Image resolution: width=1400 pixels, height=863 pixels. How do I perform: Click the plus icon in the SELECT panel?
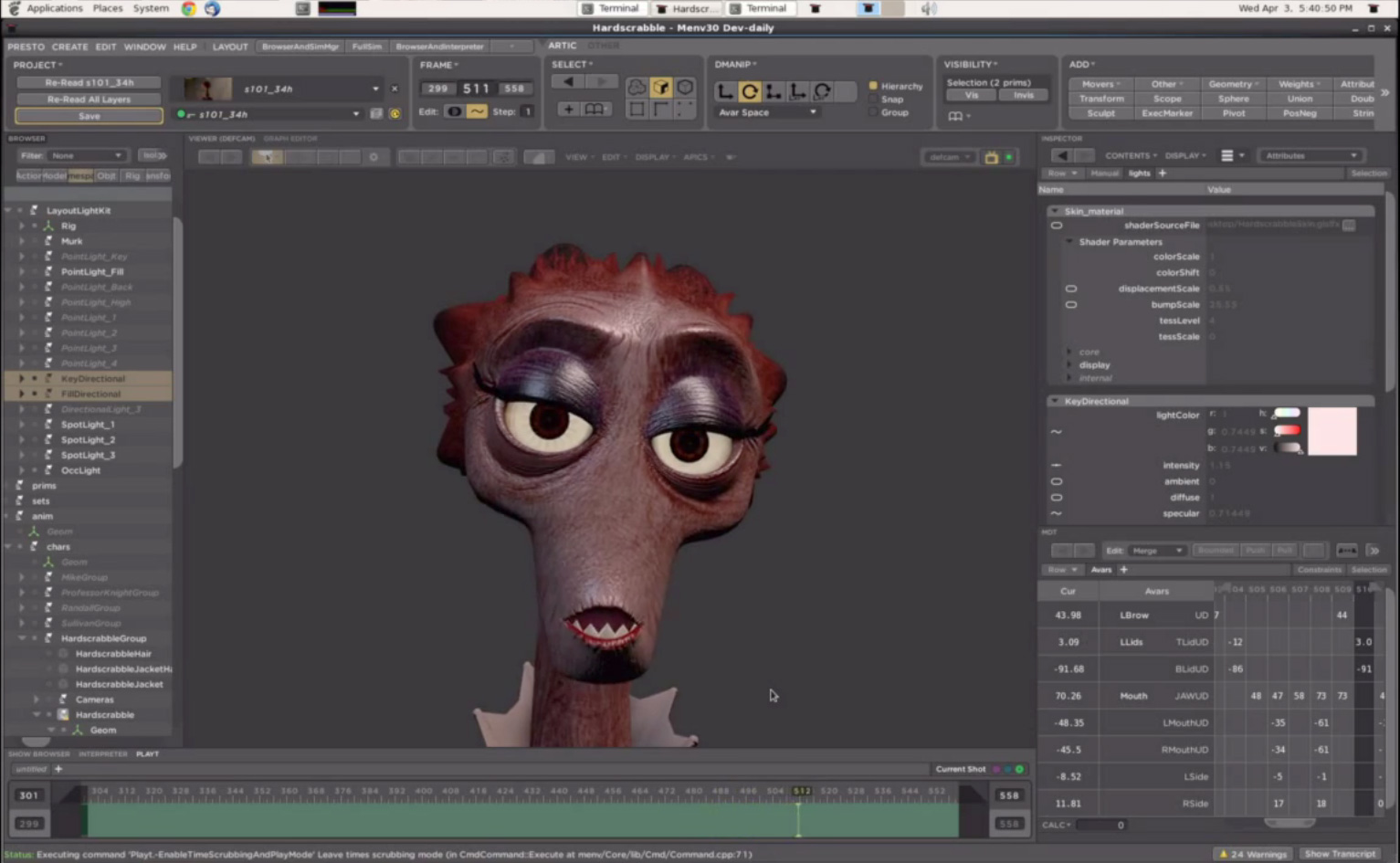[x=568, y=109]
